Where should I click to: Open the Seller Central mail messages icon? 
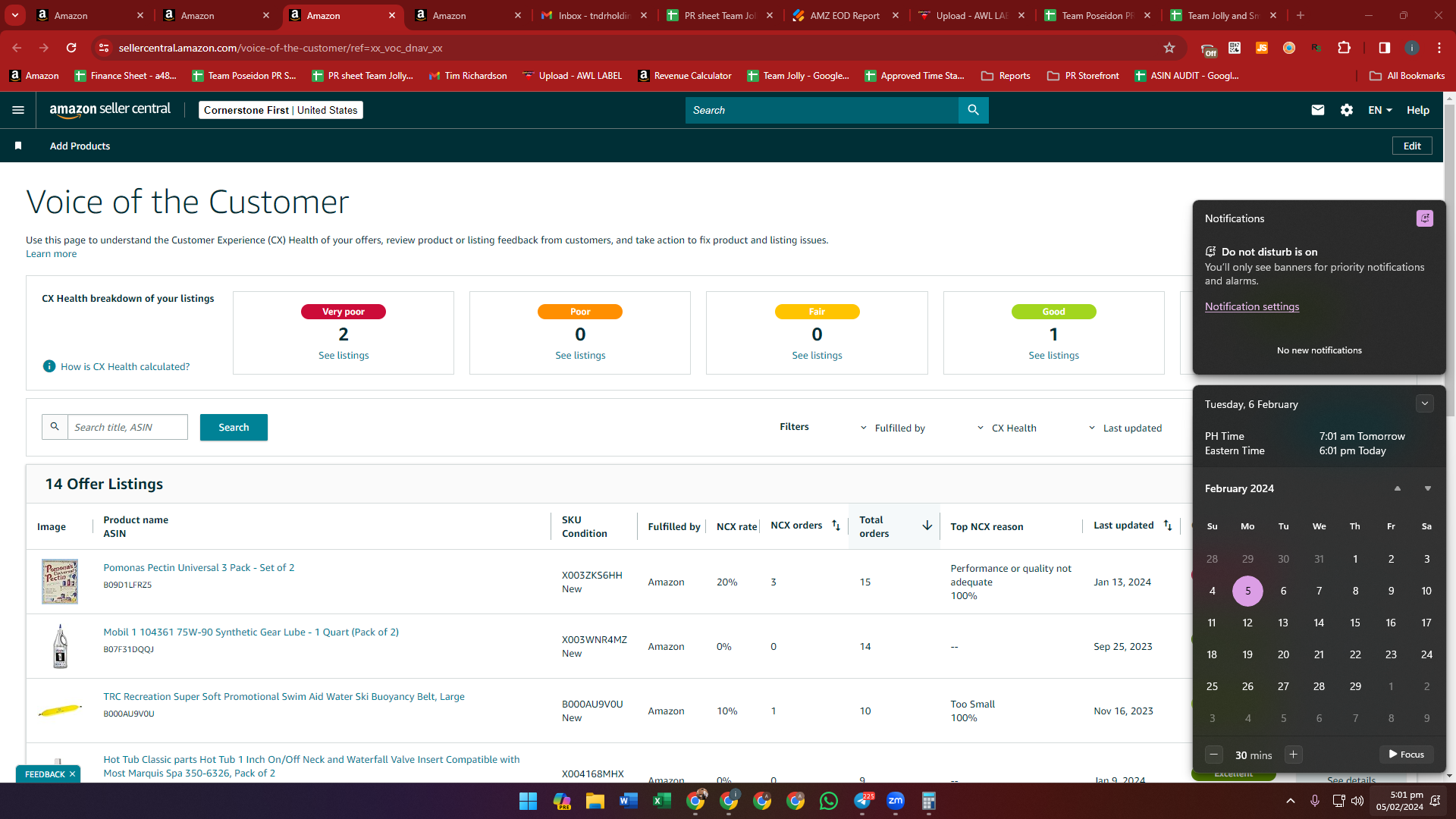[x=1318, y=110]
